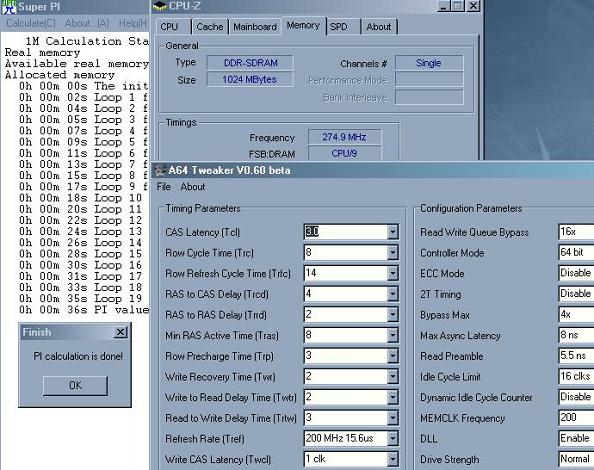Click the empty Performance Mode field in CPU-Z
The height and width of the screenshot is (470, 594).
429,80
